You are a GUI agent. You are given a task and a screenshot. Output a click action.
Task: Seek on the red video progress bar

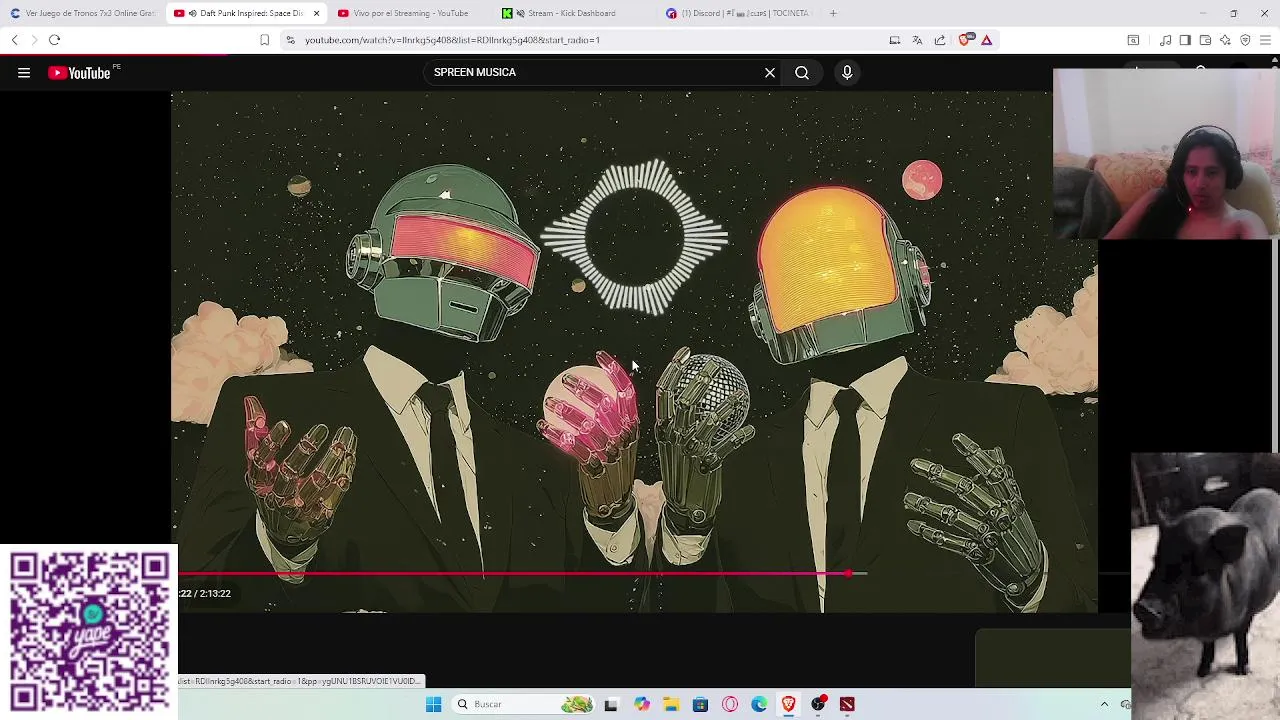tap(522, 574)
